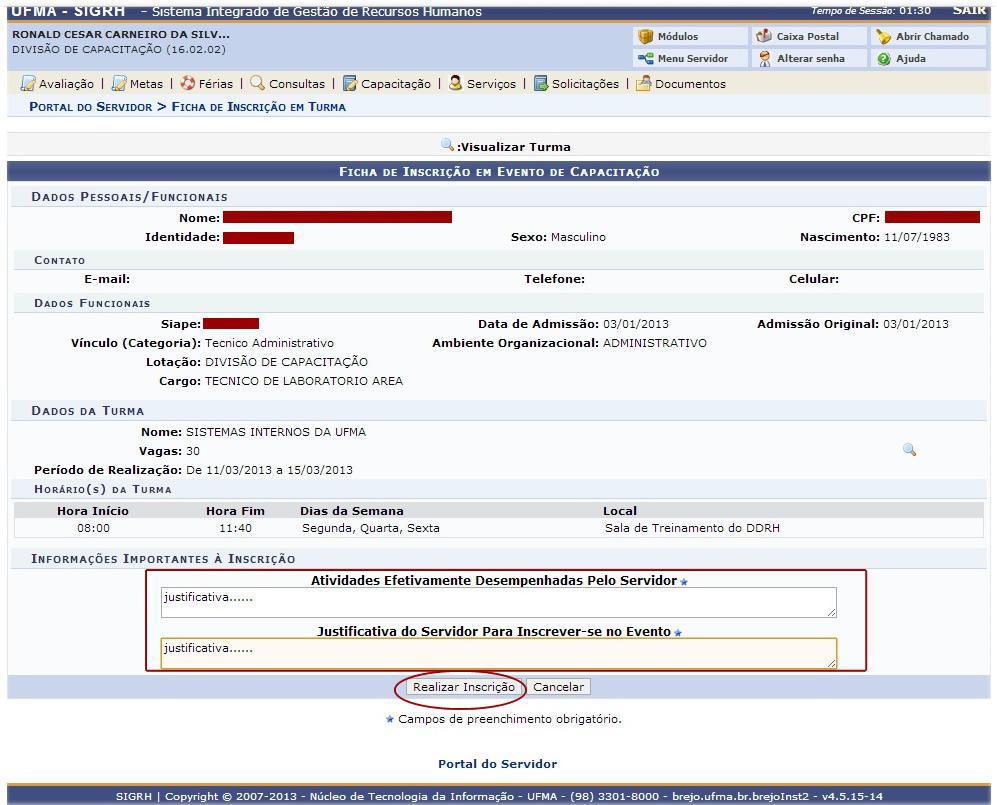Open the Avaliação menu
This screenshot has height=805, width=997.
click(x=58, y=84)
